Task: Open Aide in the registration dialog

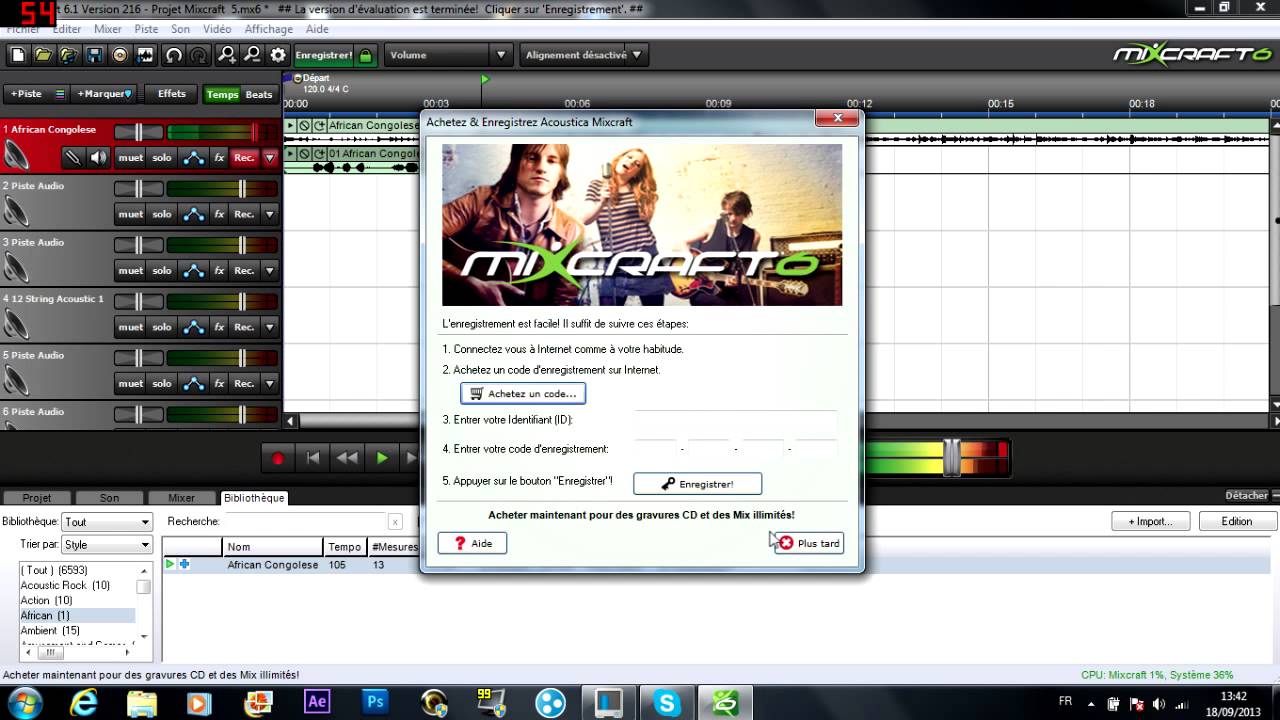Action: [472, 543]
